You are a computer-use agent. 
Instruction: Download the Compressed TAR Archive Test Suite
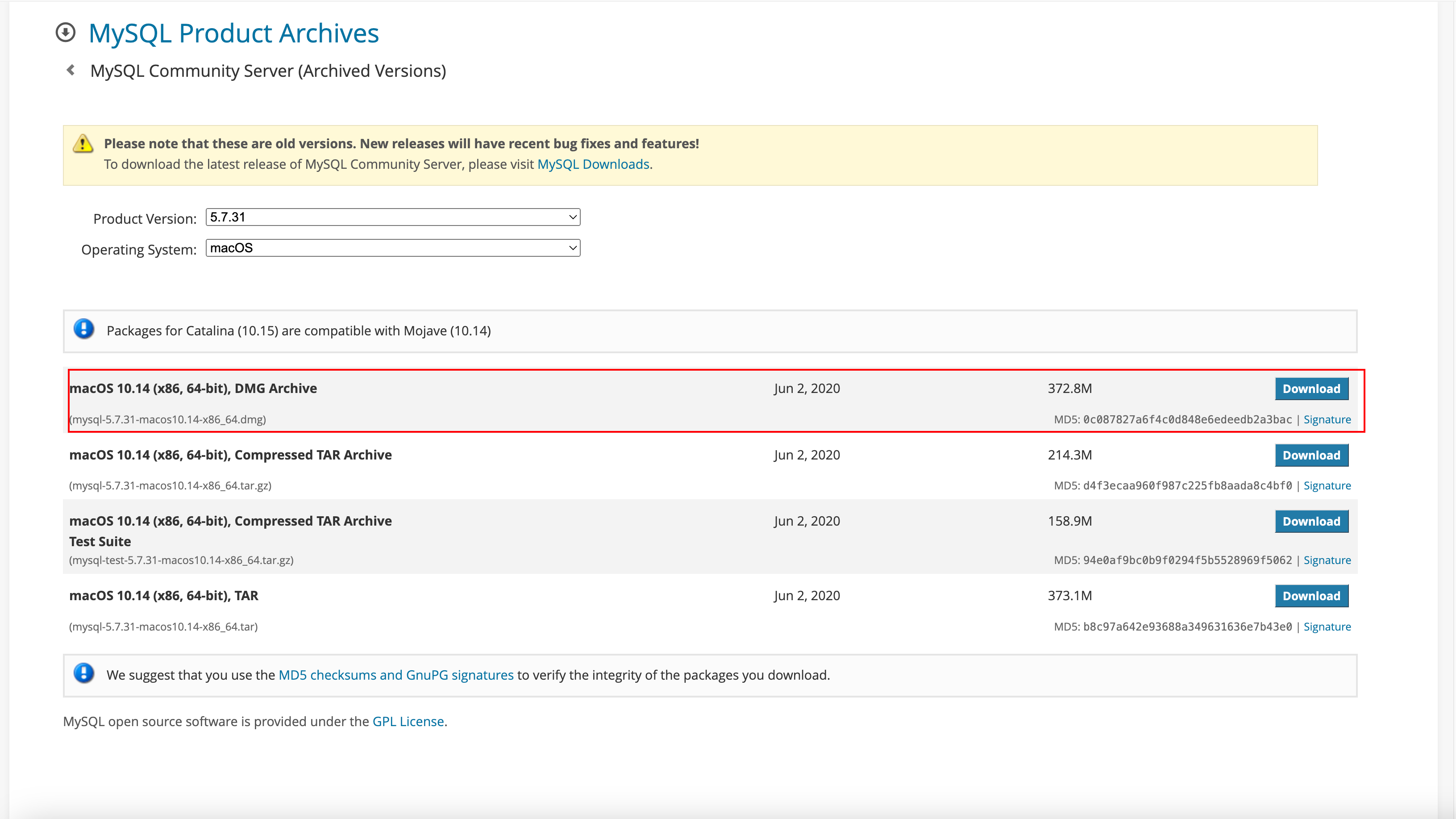click(1311, 522)
